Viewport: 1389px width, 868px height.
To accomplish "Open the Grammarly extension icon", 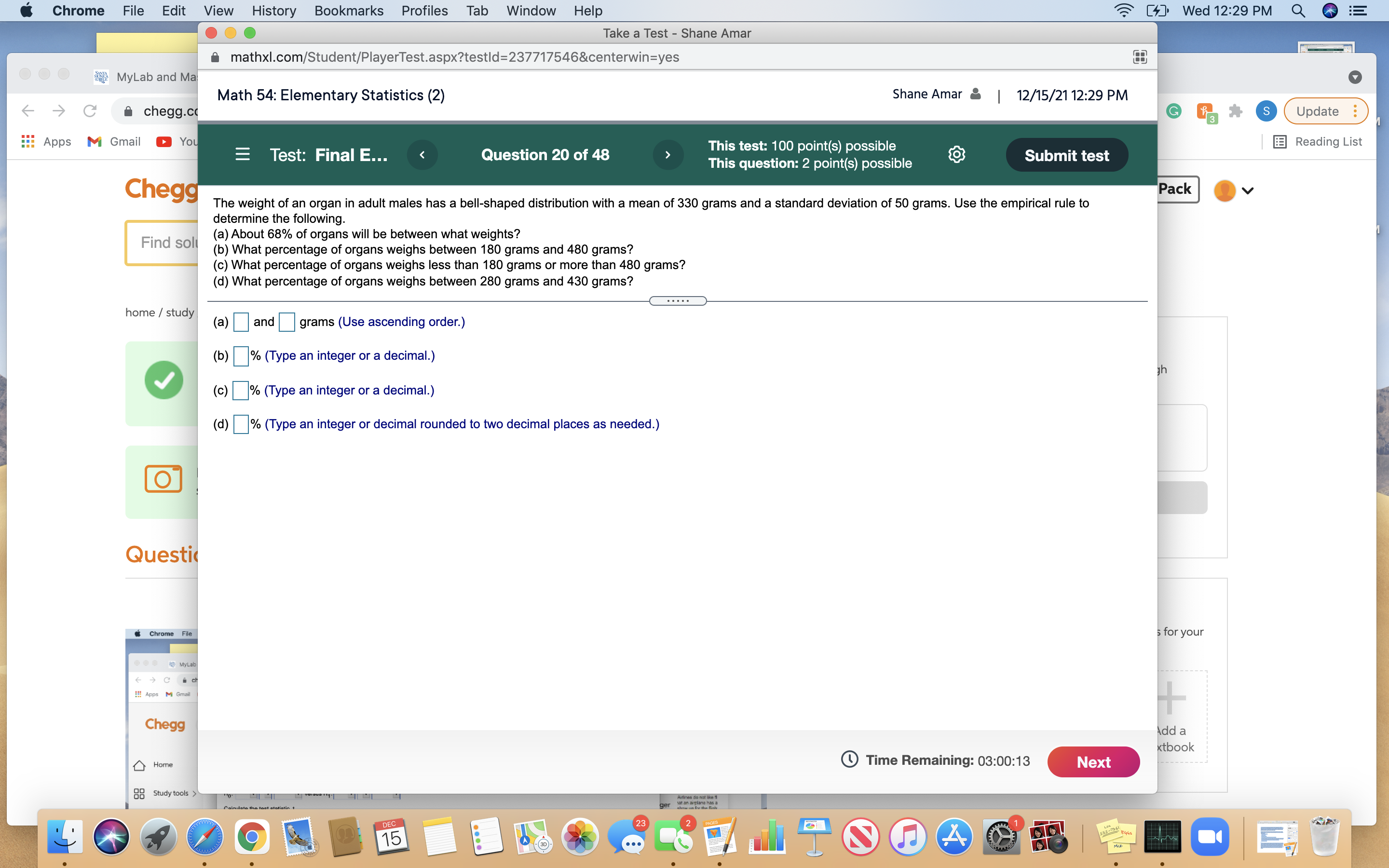I will coord(1174,111).
